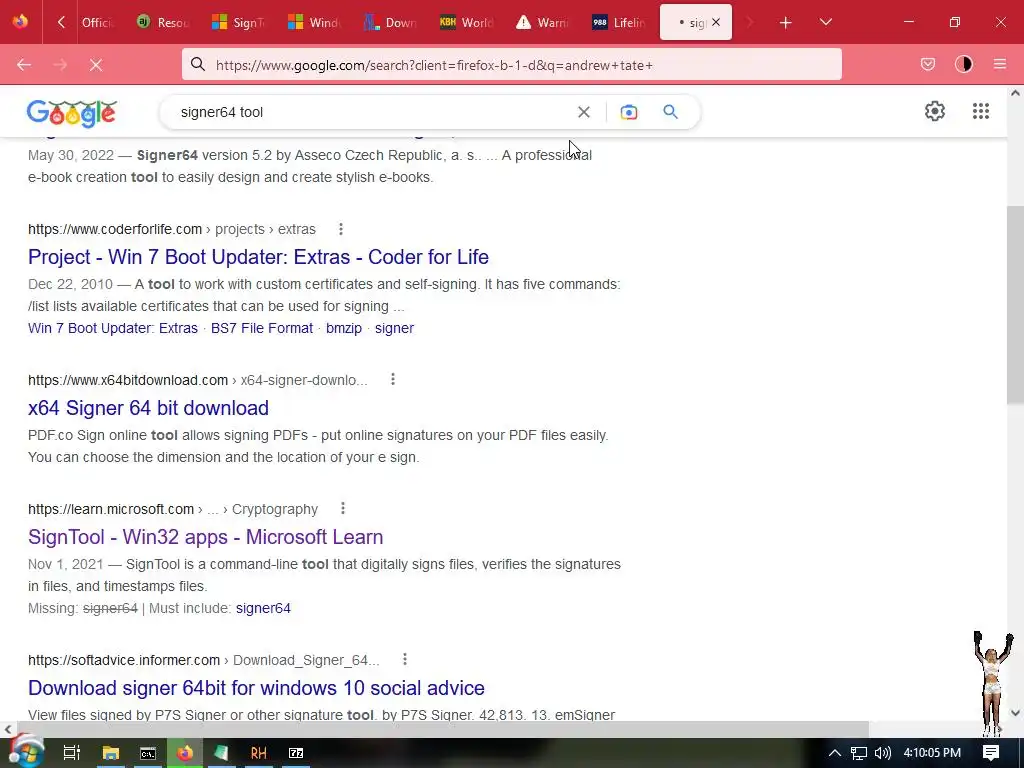
Task: Open the list all tabs dropdown
Action: point(825,22)
